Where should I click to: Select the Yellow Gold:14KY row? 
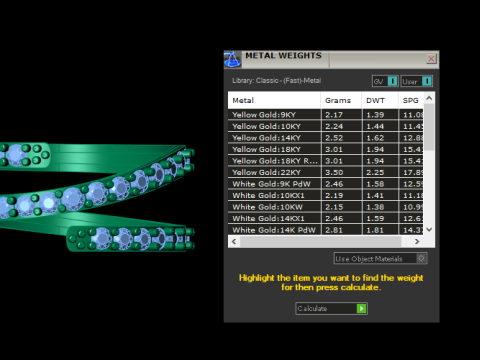[x=326, y=138]
